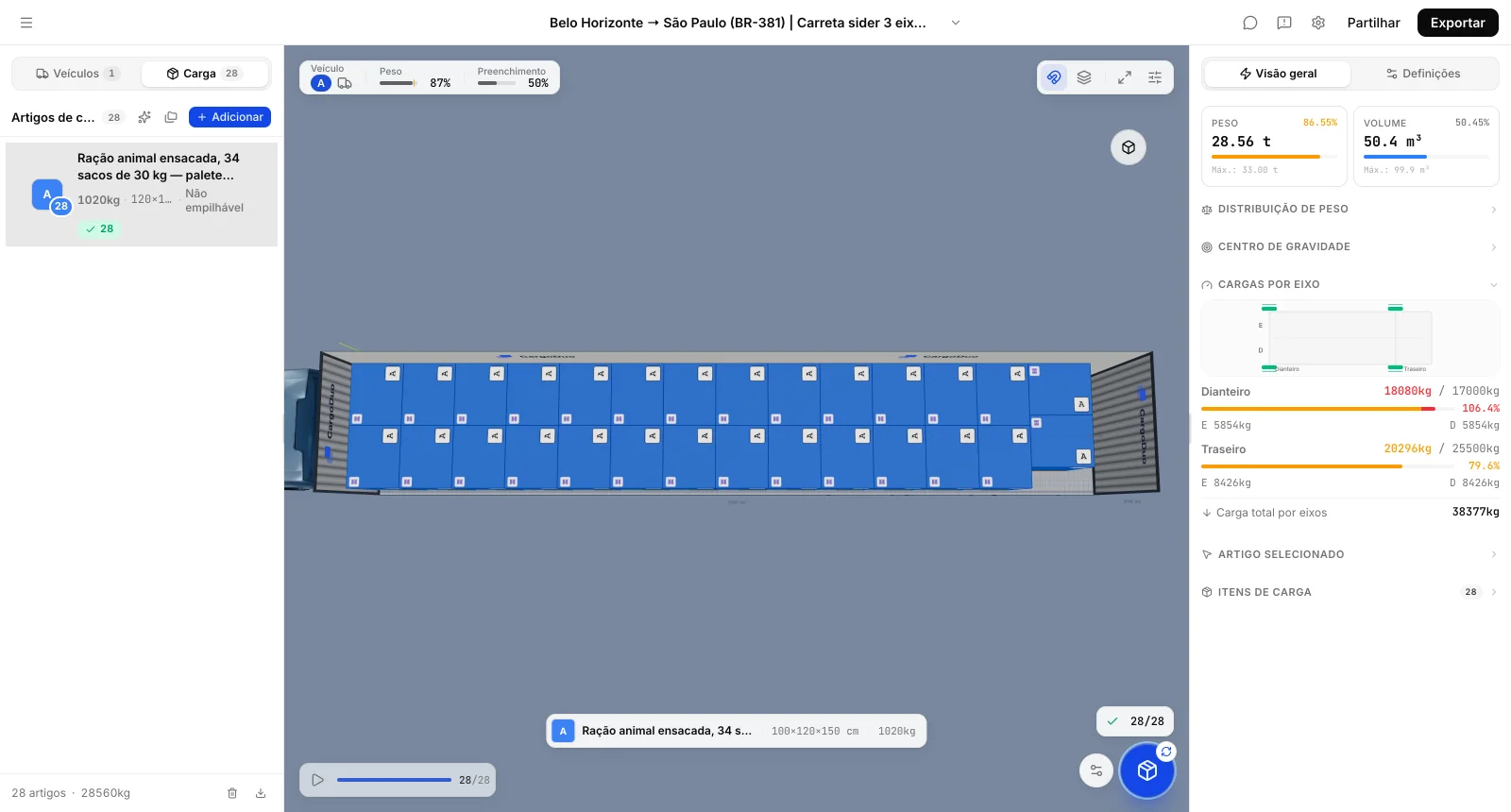Play the loading sequence animation
The image size is (1511, 812).
(x=318, y=780)
